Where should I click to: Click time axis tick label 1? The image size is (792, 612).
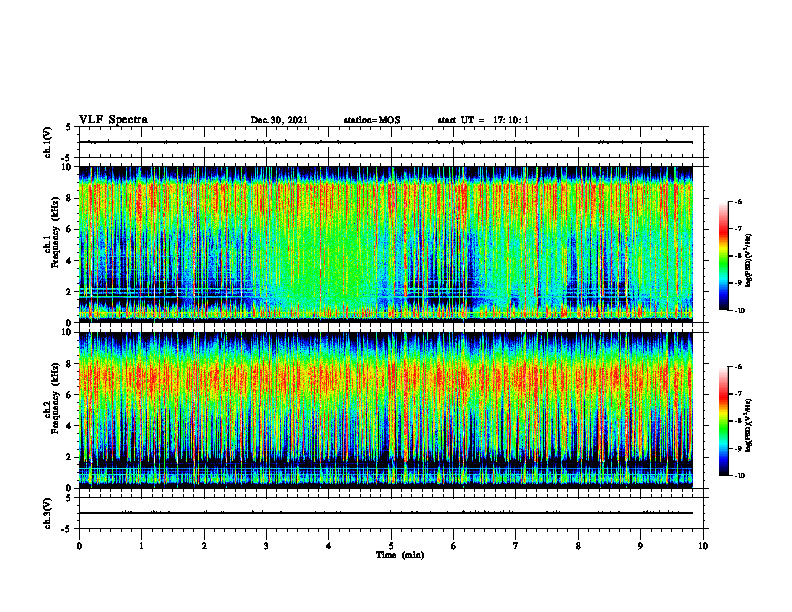pyautogui.click(x=141, y=546)
